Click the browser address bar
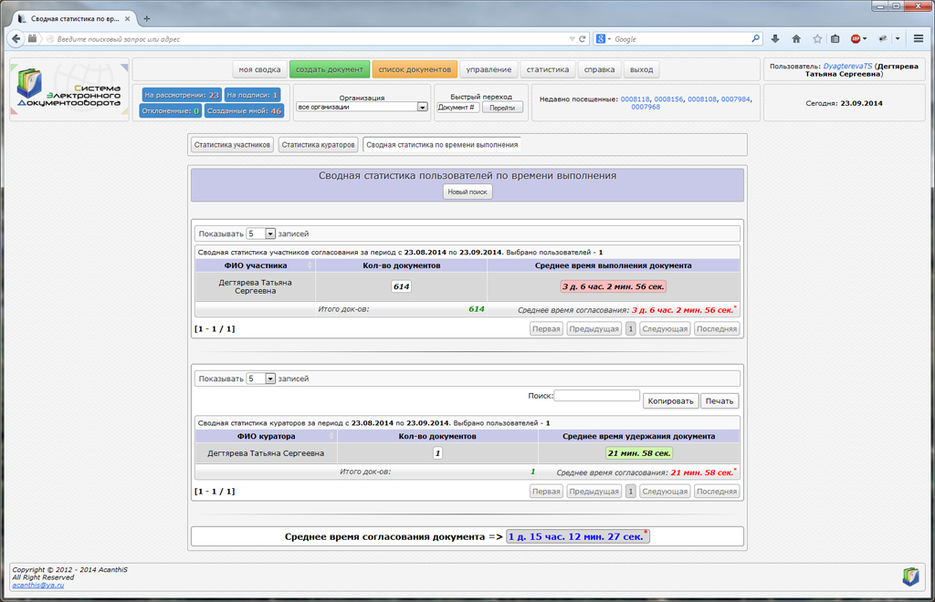The image size is (935, 602). point(310,39)
